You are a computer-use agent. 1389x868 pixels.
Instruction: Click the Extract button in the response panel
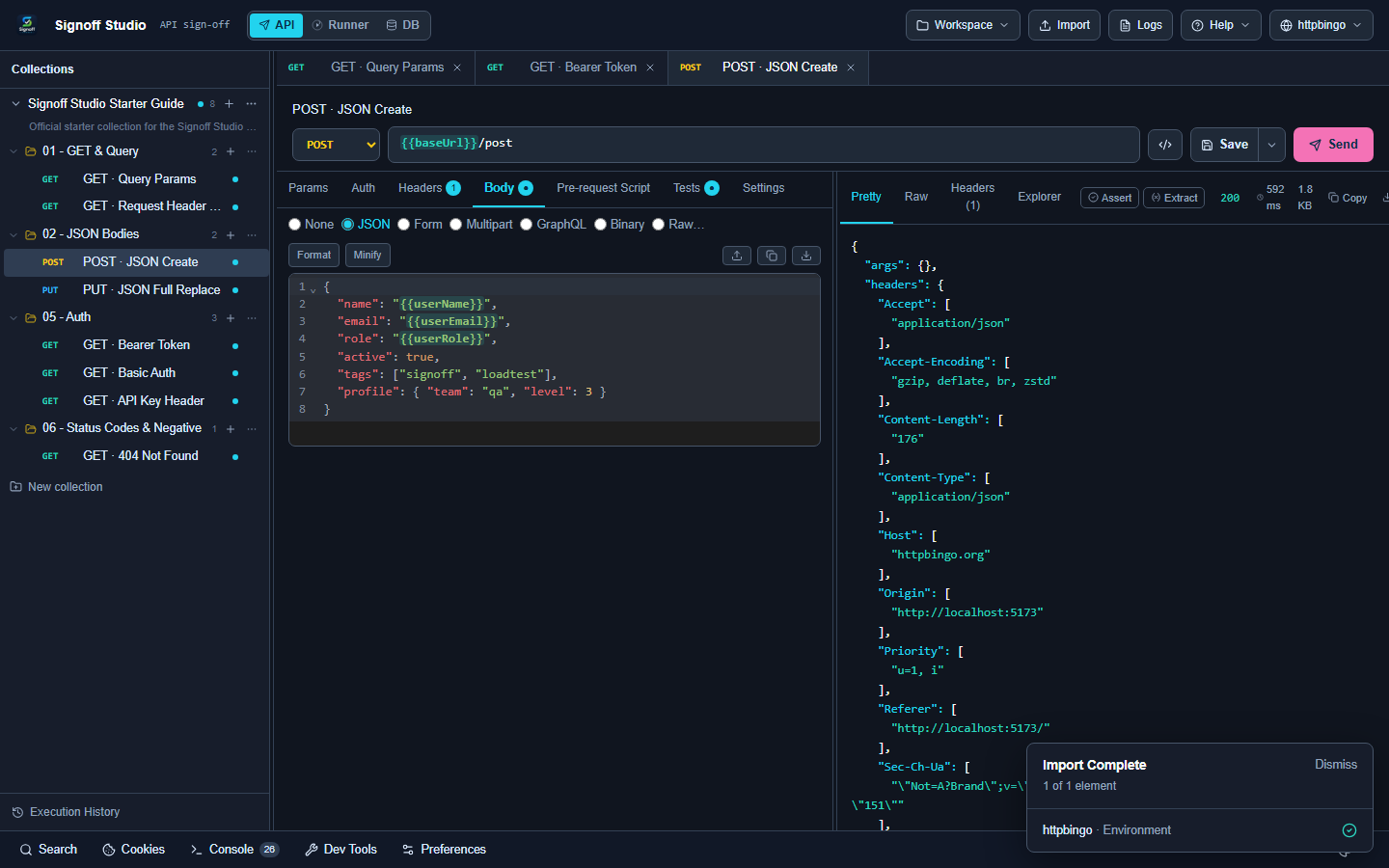point(1174,198)
